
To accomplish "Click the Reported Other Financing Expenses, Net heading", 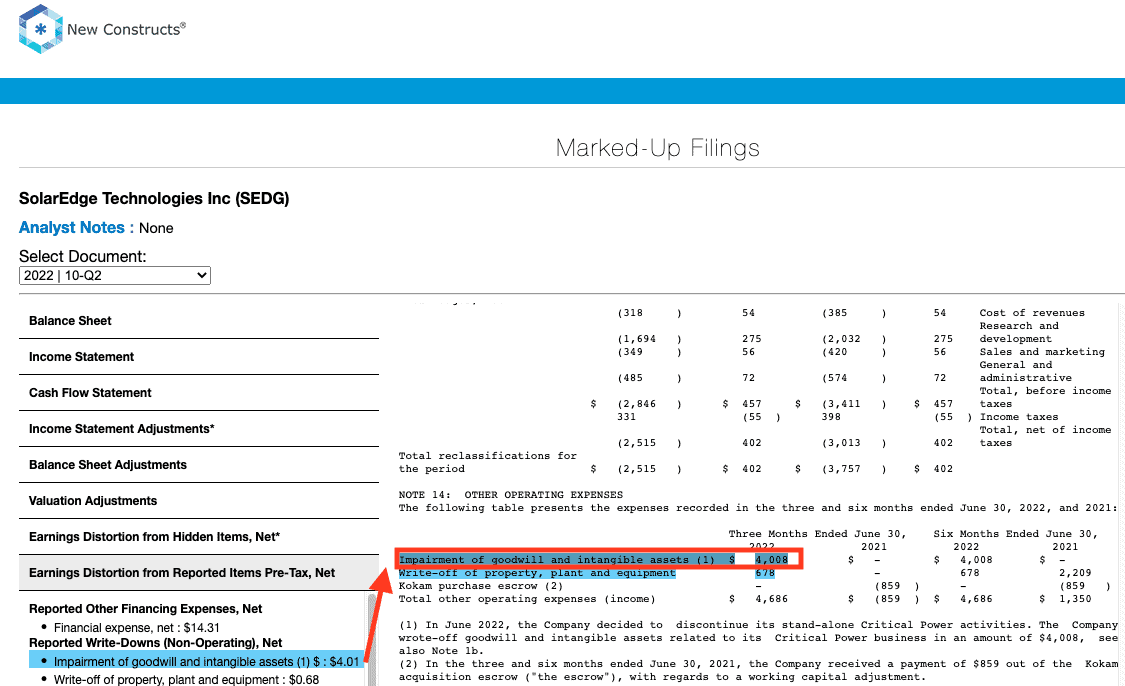I will [x=146, y=609].
